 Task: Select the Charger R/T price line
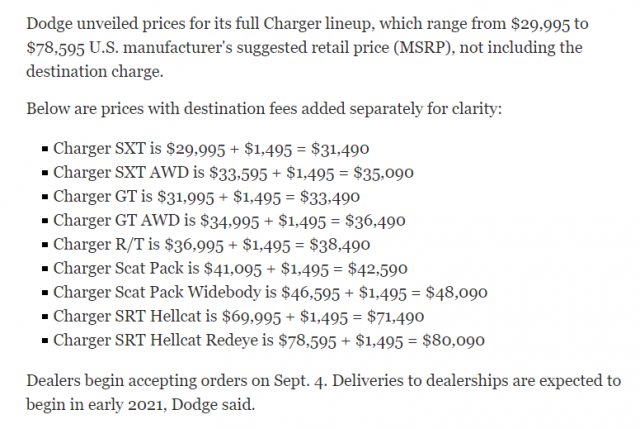point(212,244)
